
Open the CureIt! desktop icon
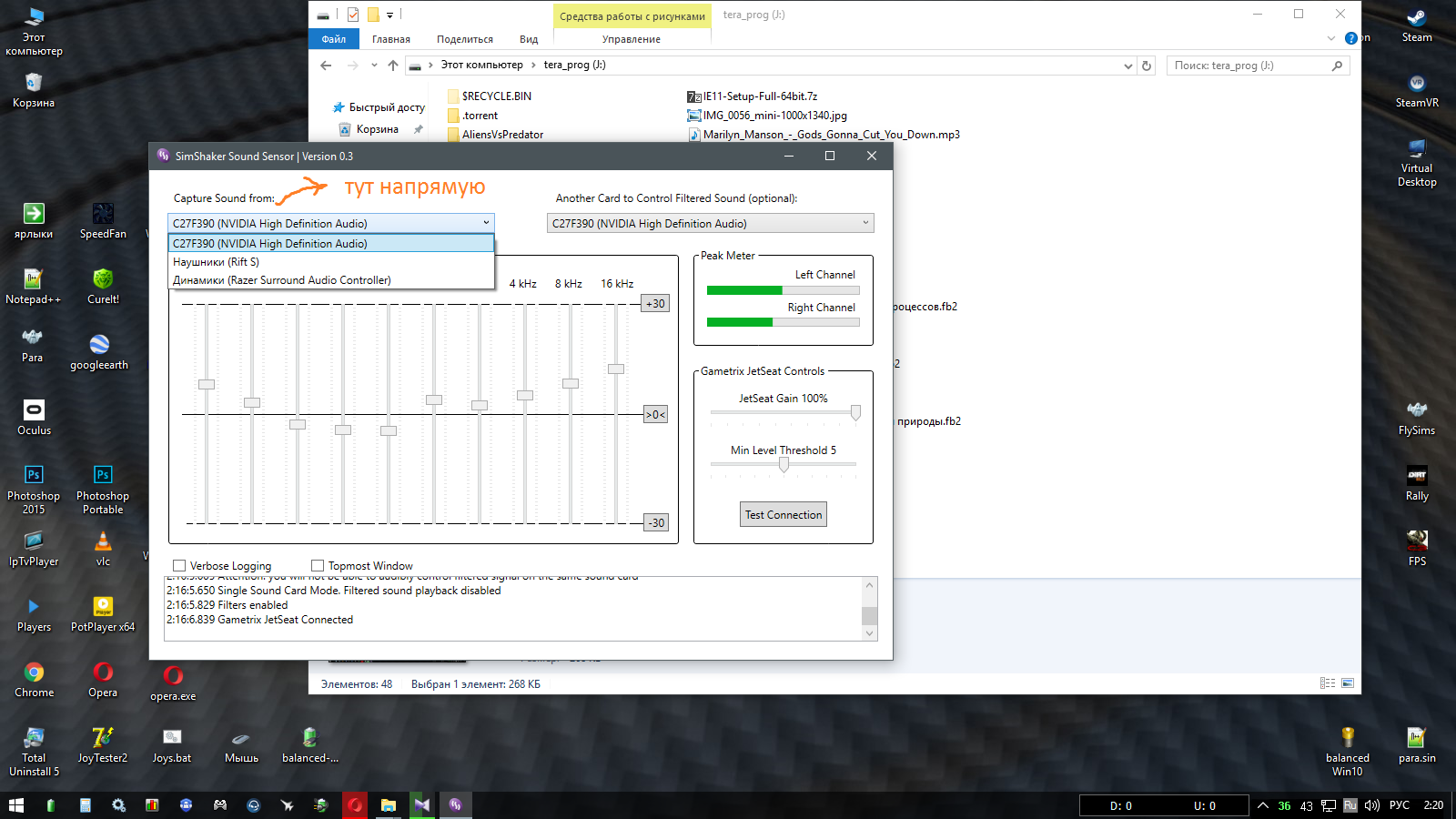pos(103,287)
